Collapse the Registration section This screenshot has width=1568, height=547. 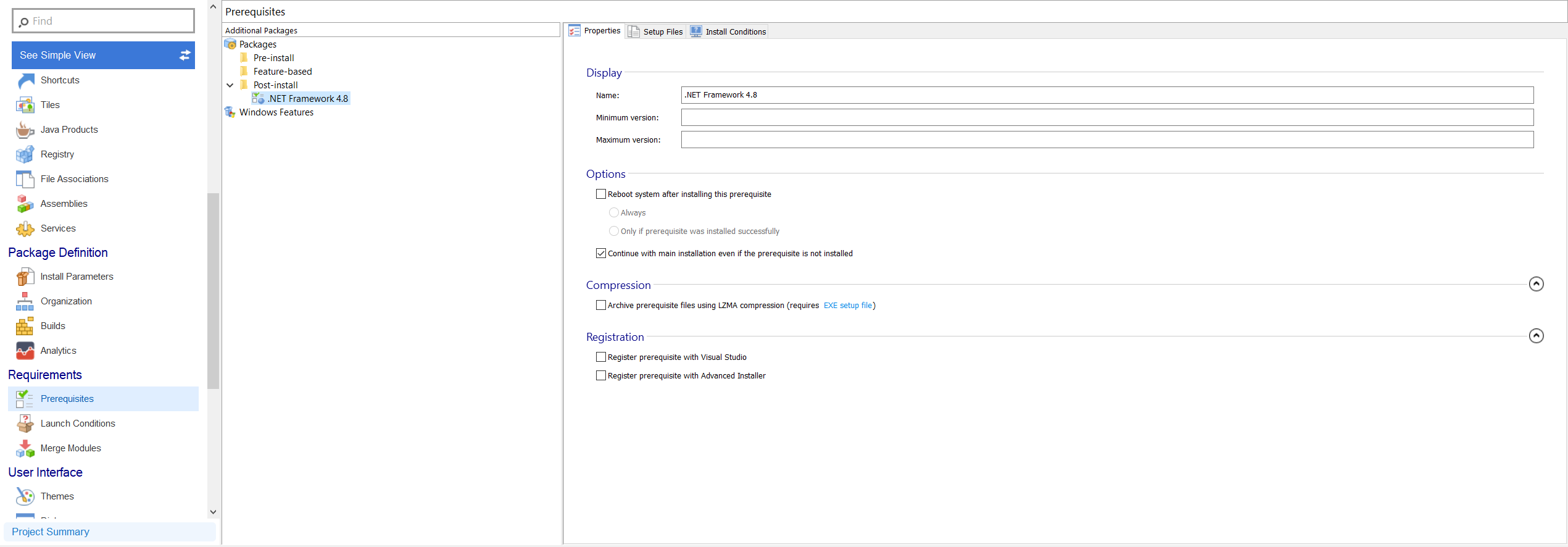pos(1536,336)
